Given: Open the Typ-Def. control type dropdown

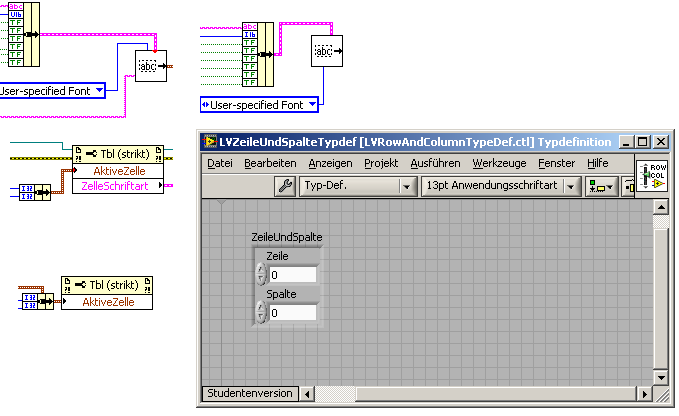Looking at the screenshot, I should point(356,187).
